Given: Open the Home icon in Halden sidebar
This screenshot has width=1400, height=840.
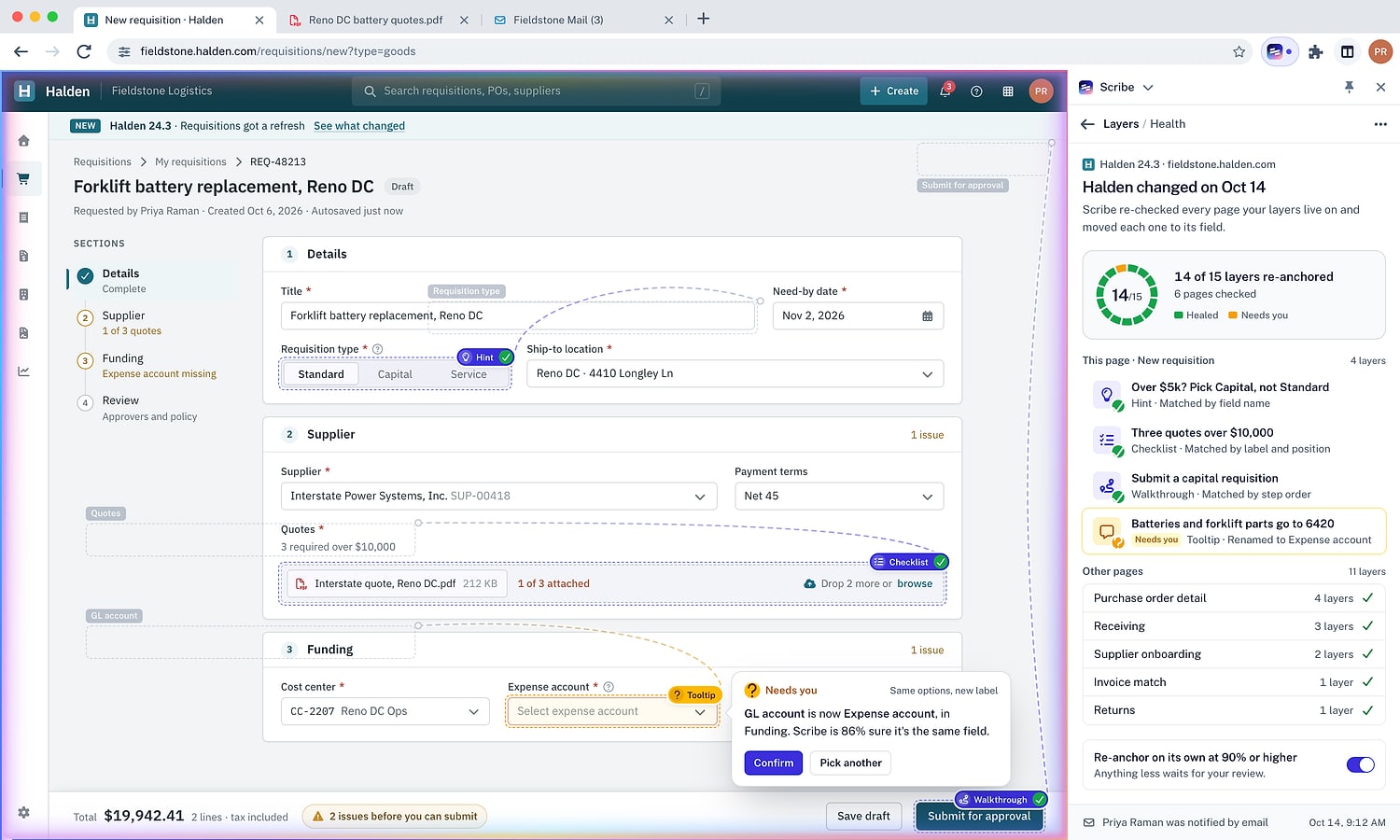Looking at the screenshot, I should [23, 141].
